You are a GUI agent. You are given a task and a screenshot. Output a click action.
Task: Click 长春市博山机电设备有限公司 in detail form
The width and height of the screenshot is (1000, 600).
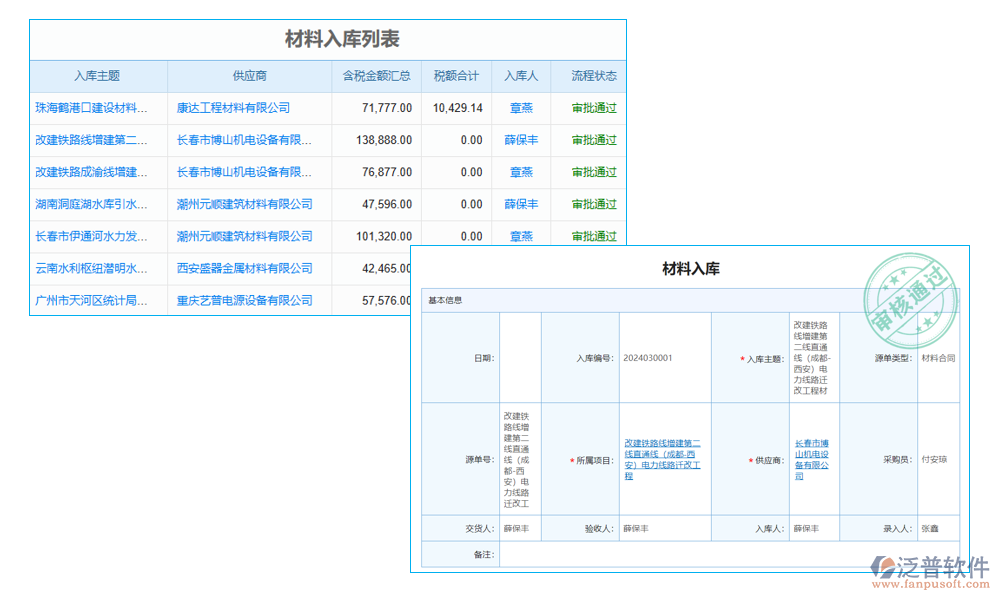[x=812, y=460]
